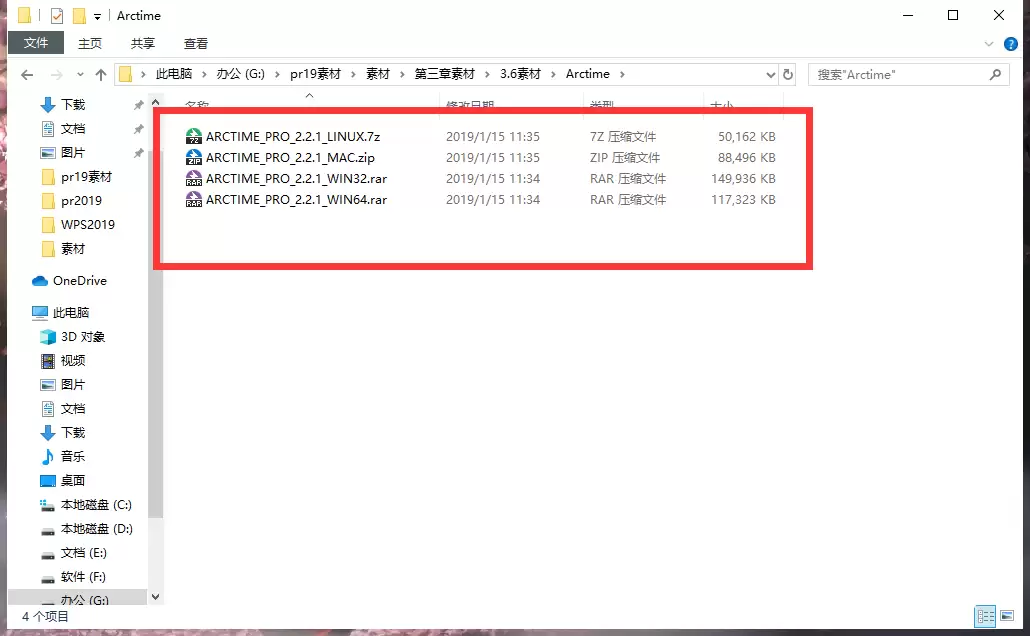
Task: Click the Explorer window title bar icon
Action: 24,15
